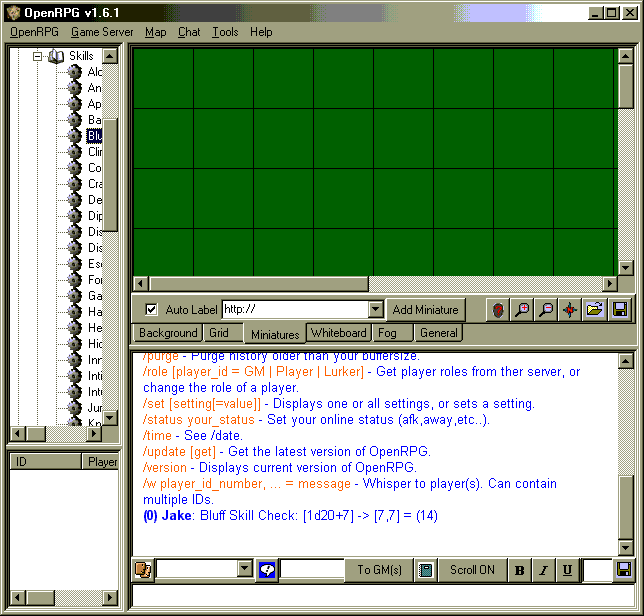Save the map with floppy disk icon
The image size is (644, 616).
point(620,310)
